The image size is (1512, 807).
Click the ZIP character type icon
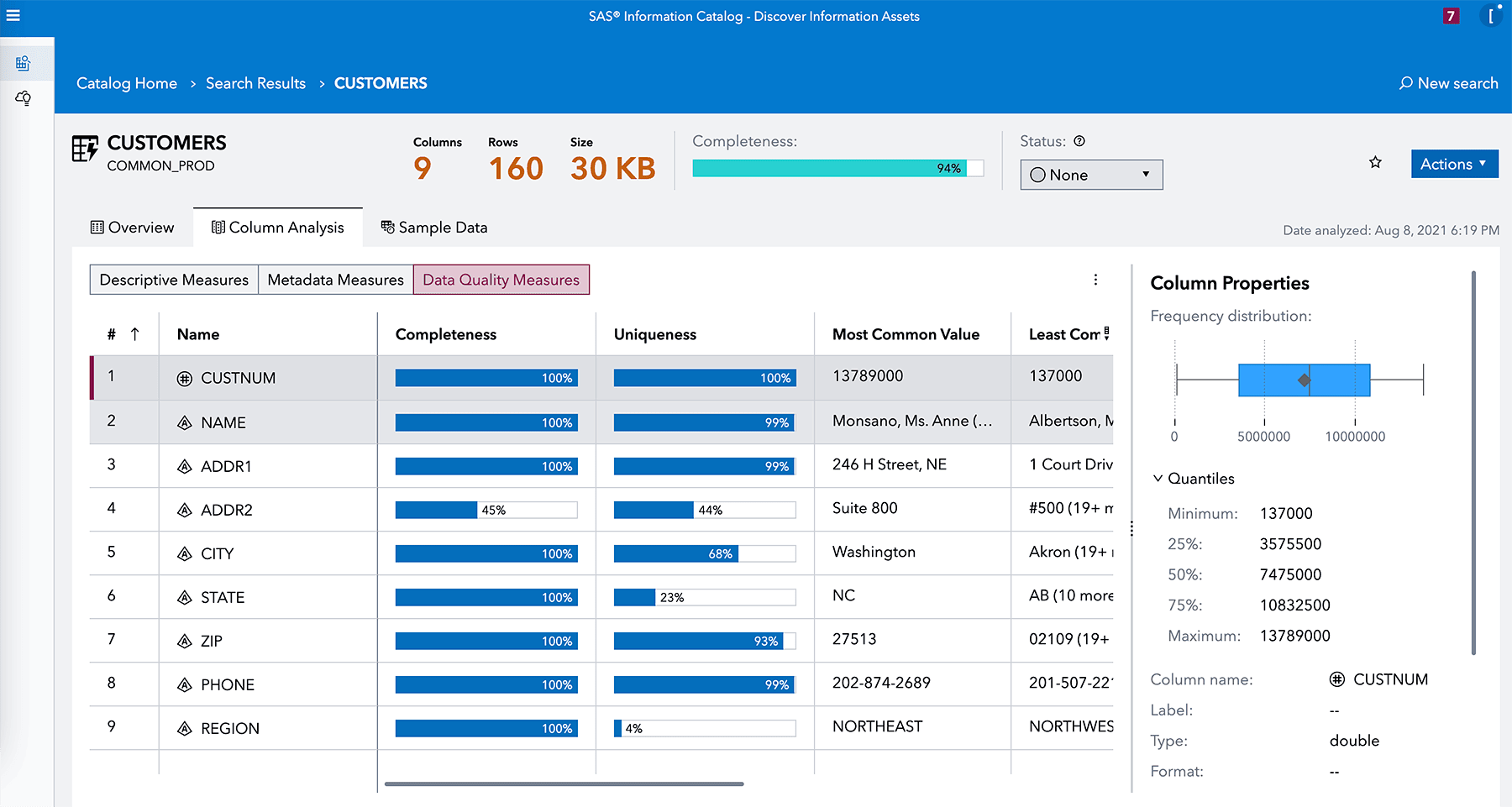[185, 642]
